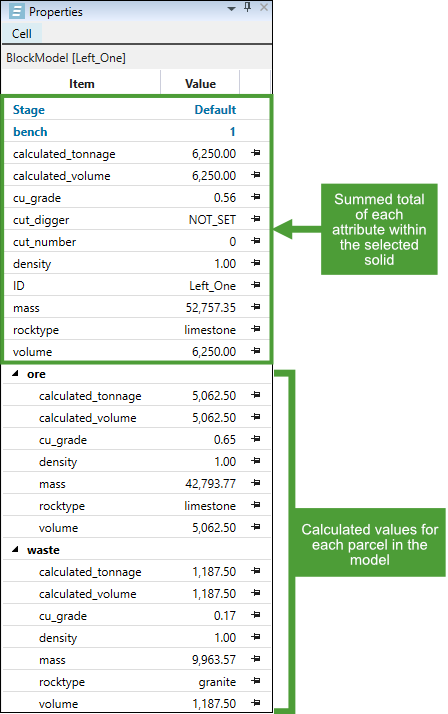Open the Properties panel options dropdown arrow
This screenshot has height=714, width=448.
coord(232,9)
